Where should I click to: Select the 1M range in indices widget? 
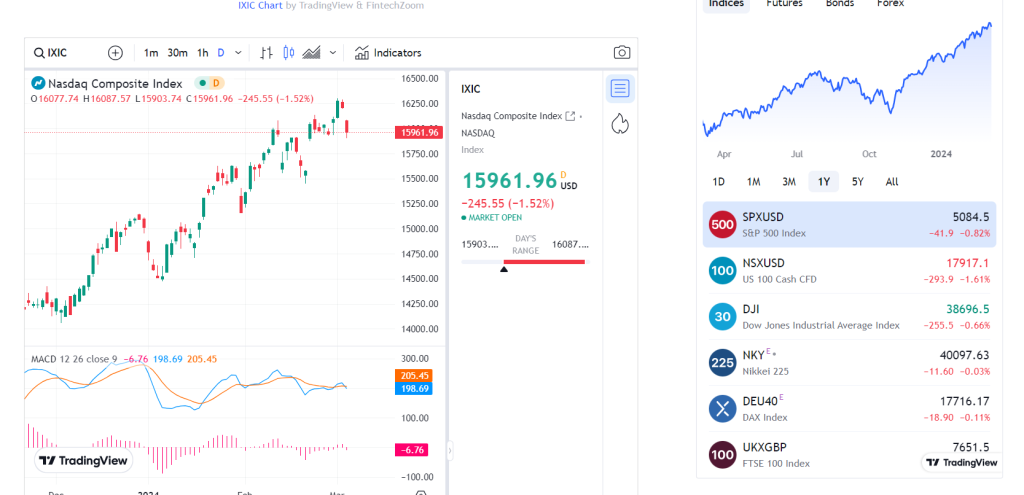click(754, 182)
